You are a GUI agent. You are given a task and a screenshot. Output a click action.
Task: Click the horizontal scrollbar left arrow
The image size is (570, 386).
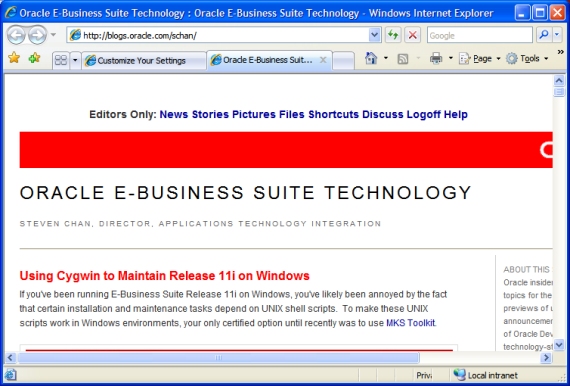10,358
